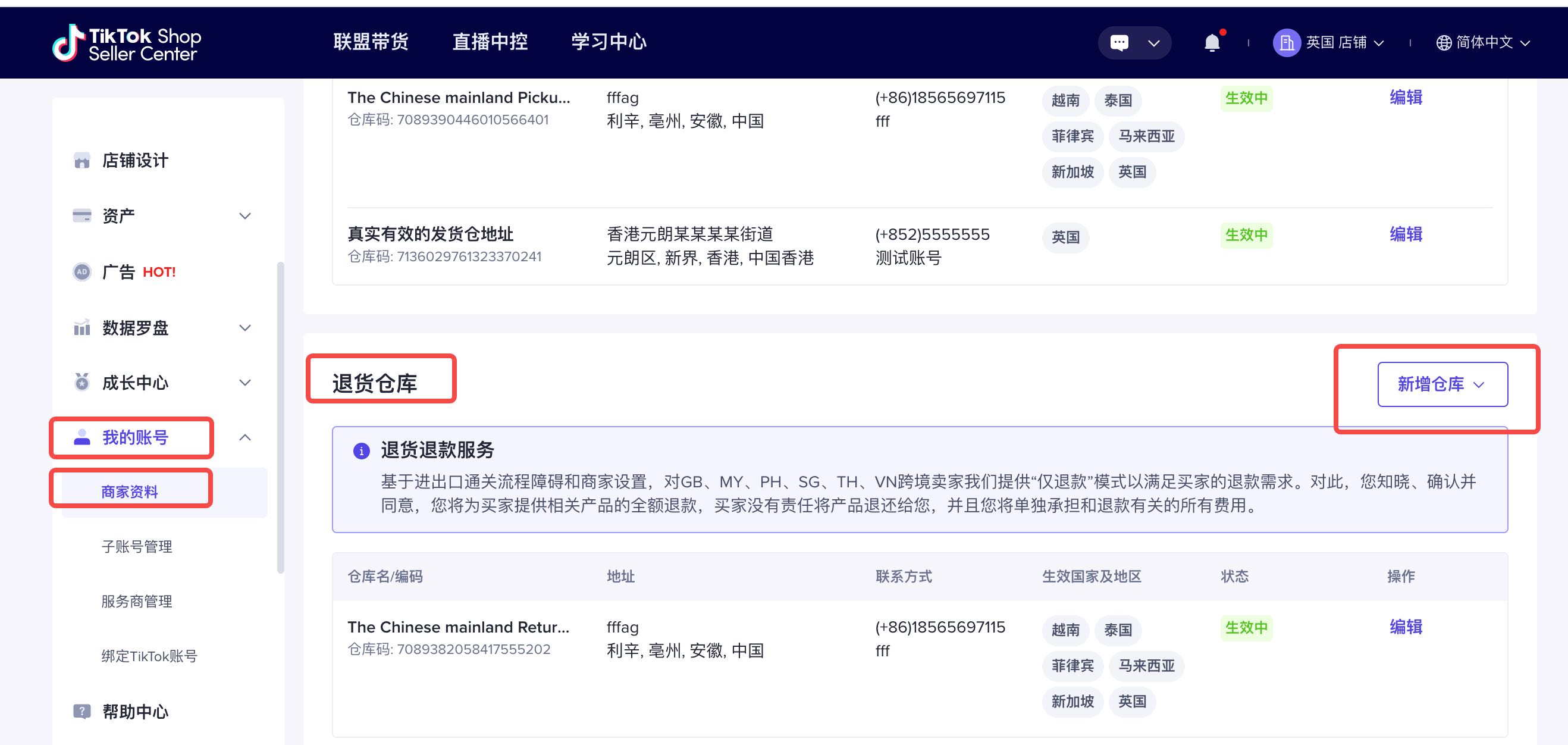Click the 英国 tag in 真实有效的发货仓地址 row
The image size is (1568, 745).
click(x=1065, y=237)
